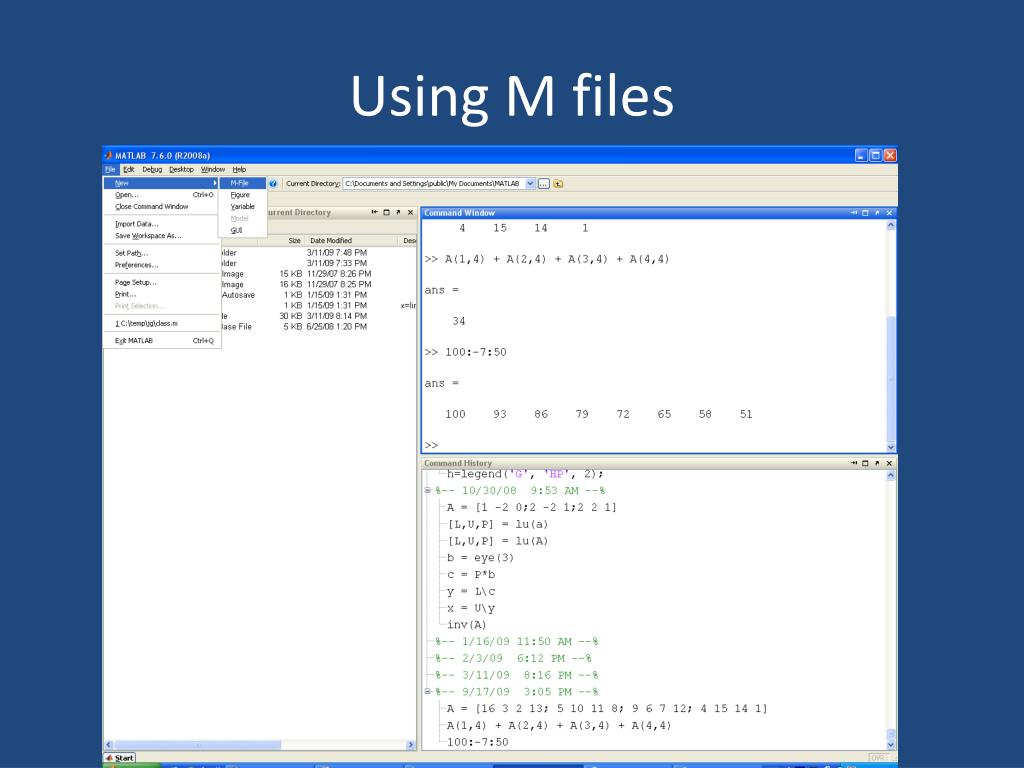This screenshot has height=768, width=1024.
Task: Select history command 'y = L\c'
Action: click(x=471, y=592)
